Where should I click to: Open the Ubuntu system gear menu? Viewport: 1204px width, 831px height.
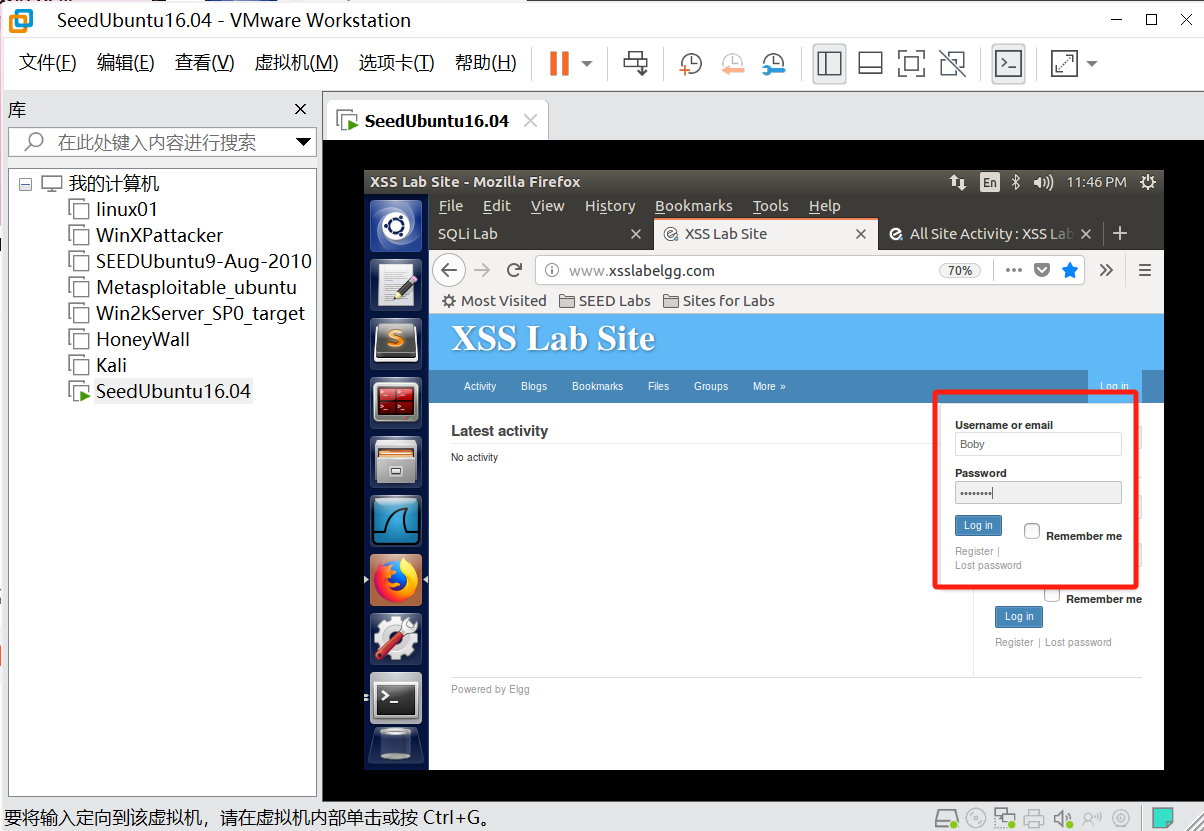pyautogui.click(x=1148, y=182)
